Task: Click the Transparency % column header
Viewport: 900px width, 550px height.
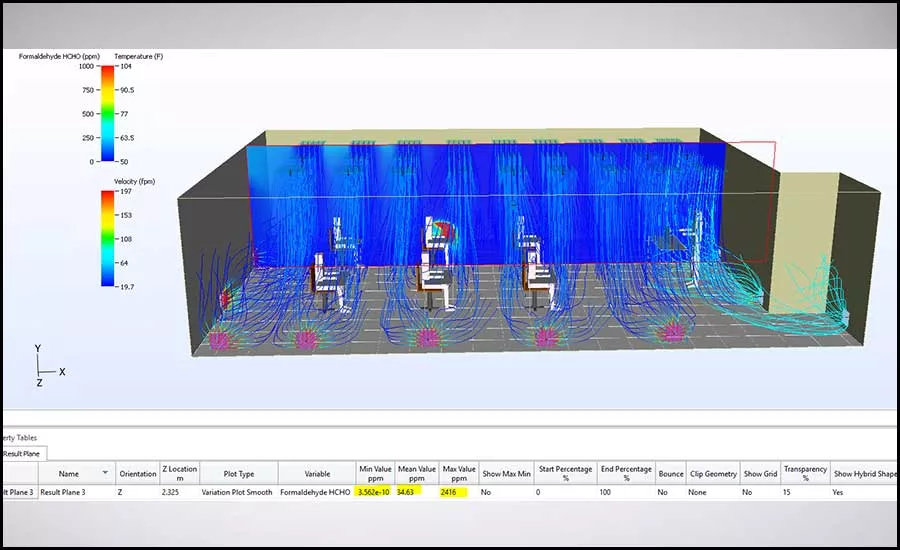Action: click(805, 474)
